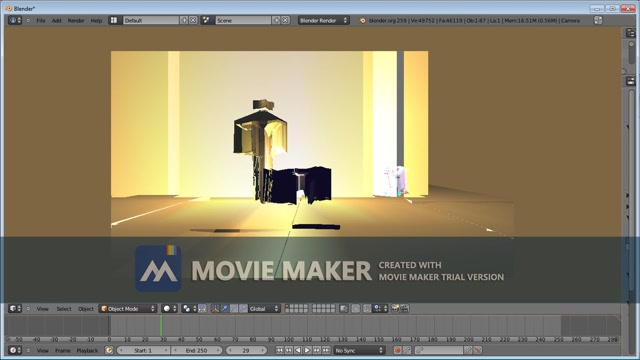Screen dimensions: 640x360
Task: Open the Blender Render engine dropdown
Action: tap(323, 20)
